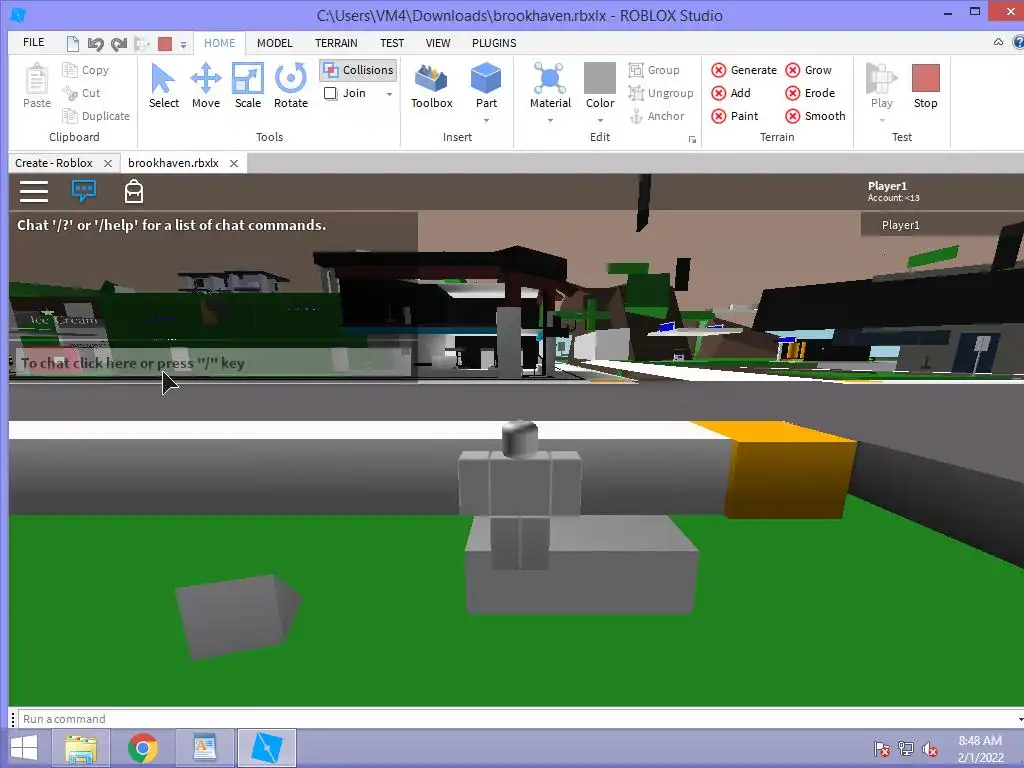This screenshot has height=768, width=1024.
Task: Open the Material picker icon
Action: click(550, 78)
